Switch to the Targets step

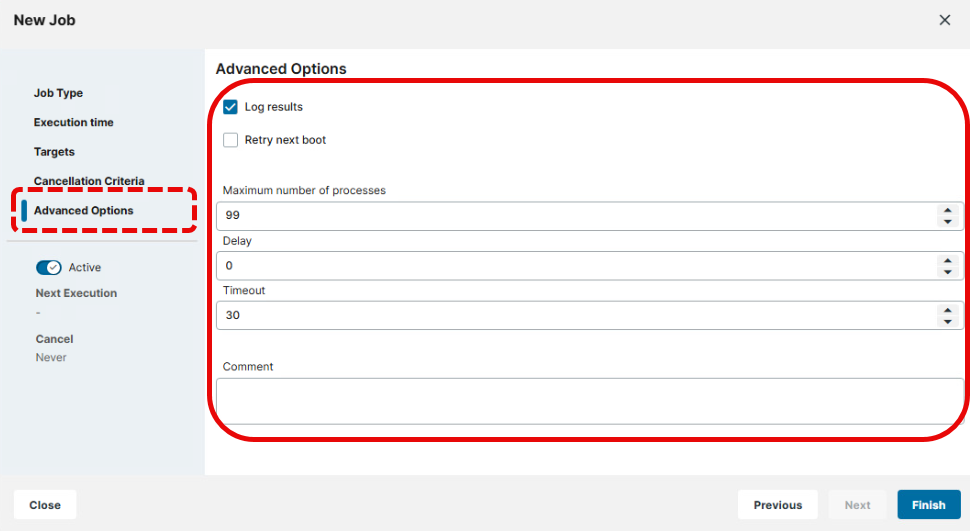54,152
